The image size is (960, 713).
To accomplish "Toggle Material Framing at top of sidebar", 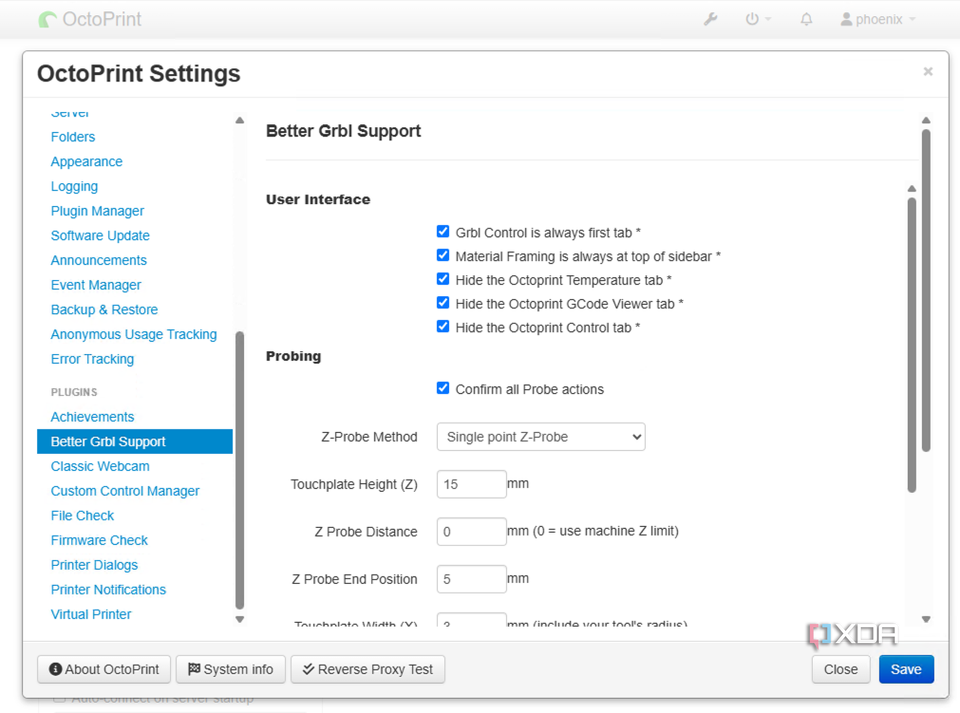I will pos(443,255).
